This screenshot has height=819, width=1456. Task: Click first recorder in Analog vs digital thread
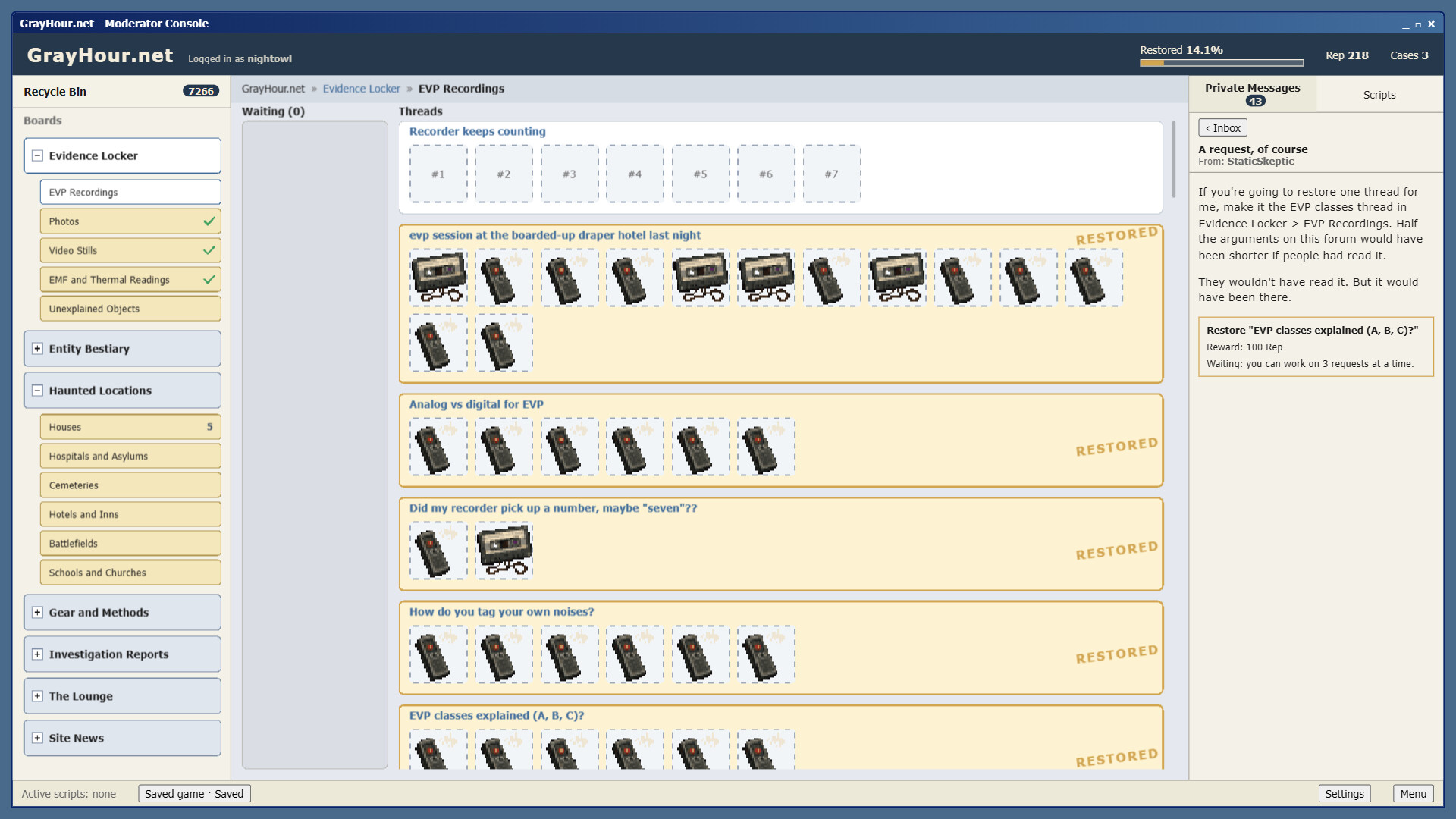tap(438, 447)
